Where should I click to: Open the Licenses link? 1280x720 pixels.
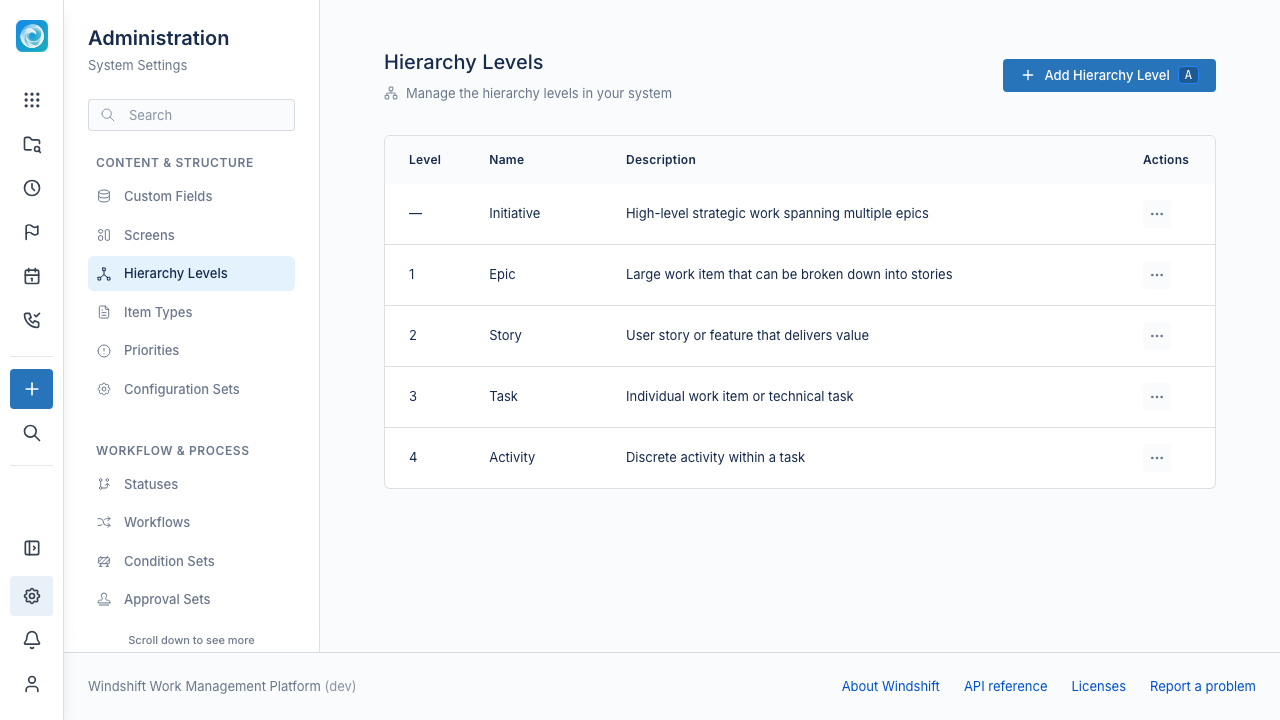pyautogui.click(x=1098, y=686)
